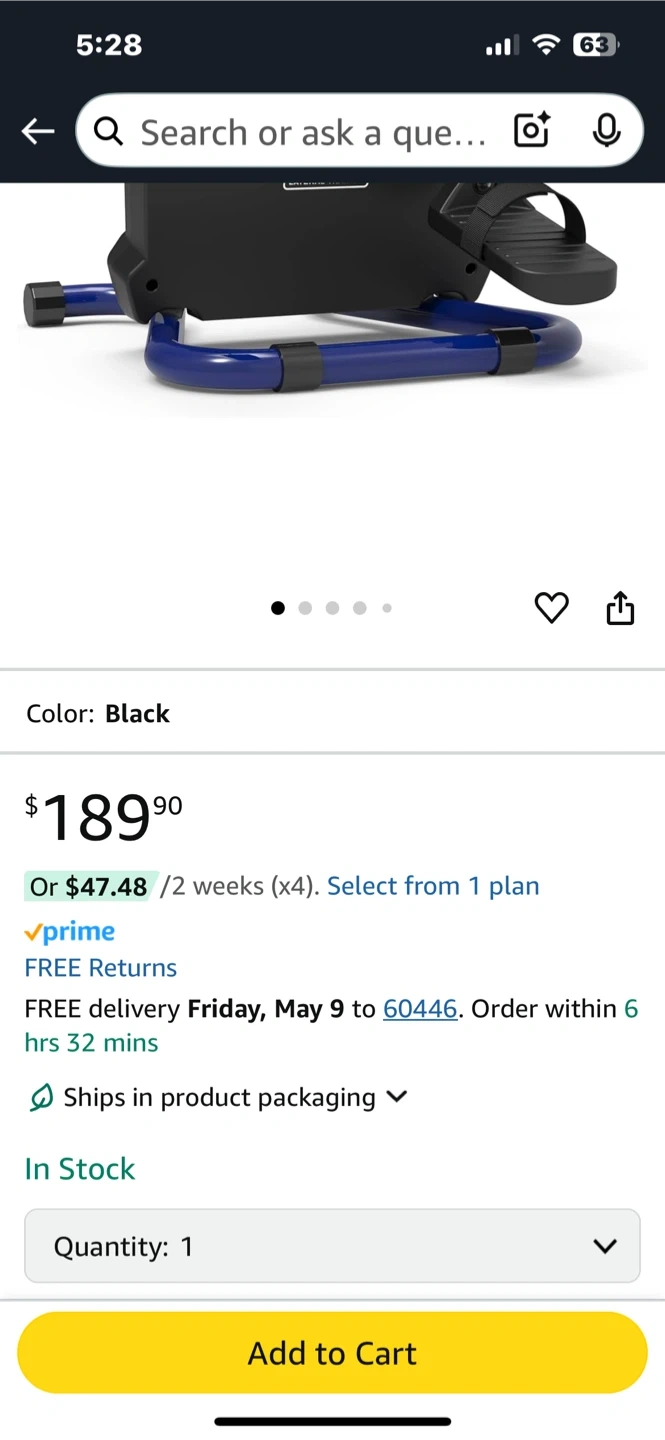Viewport: 665px width, 1440px height.
Task: Jump to third product image dot
Action: tap(332, 608)
